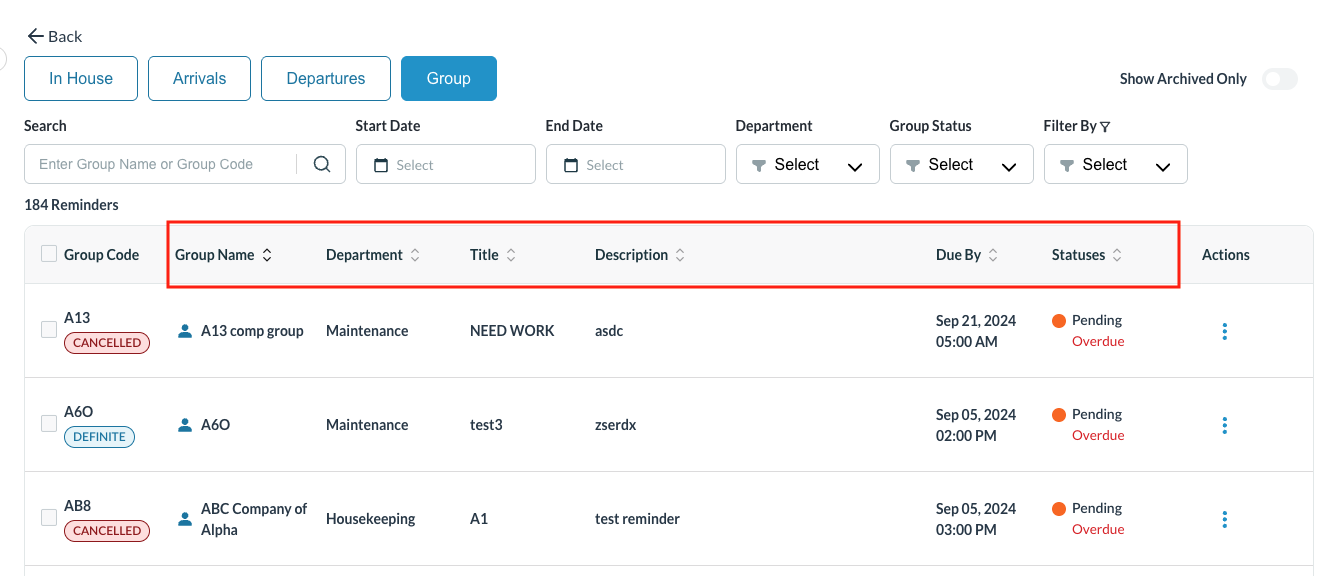
Task: Open actions menu for AB8 row
Action: click(1225, 519)
